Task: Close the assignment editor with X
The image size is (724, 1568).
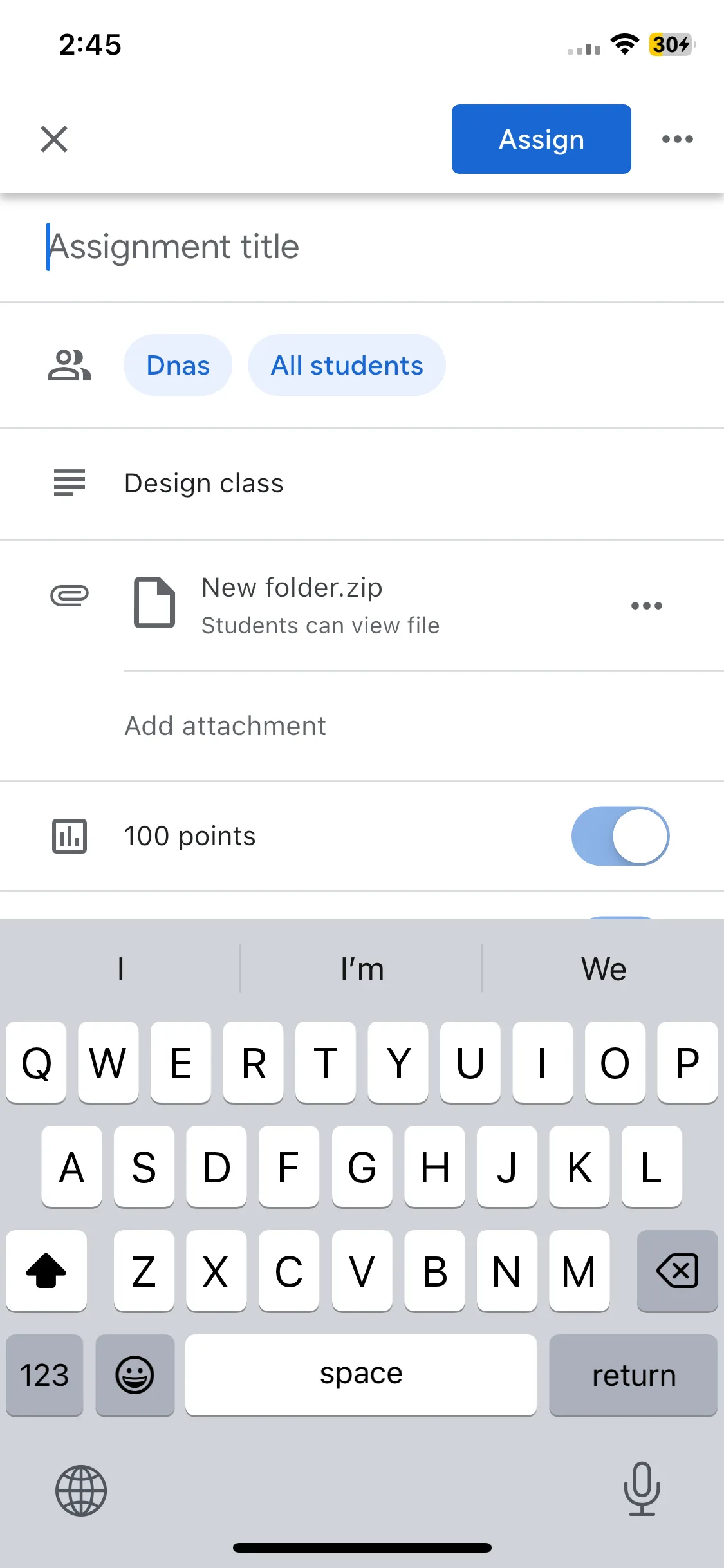Action: (54, 139)
